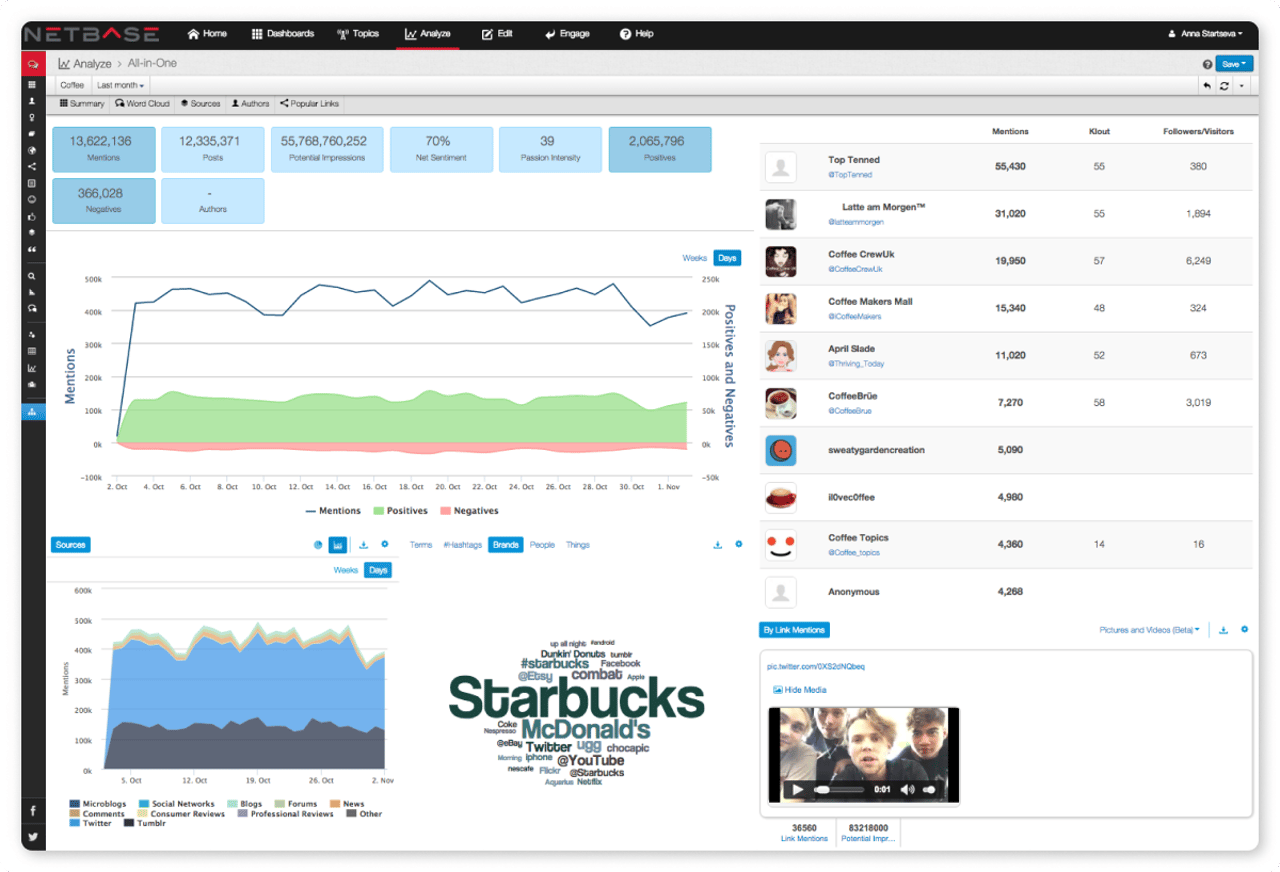
Task: Switch the word cloud to People view
Action: point(541,545)
